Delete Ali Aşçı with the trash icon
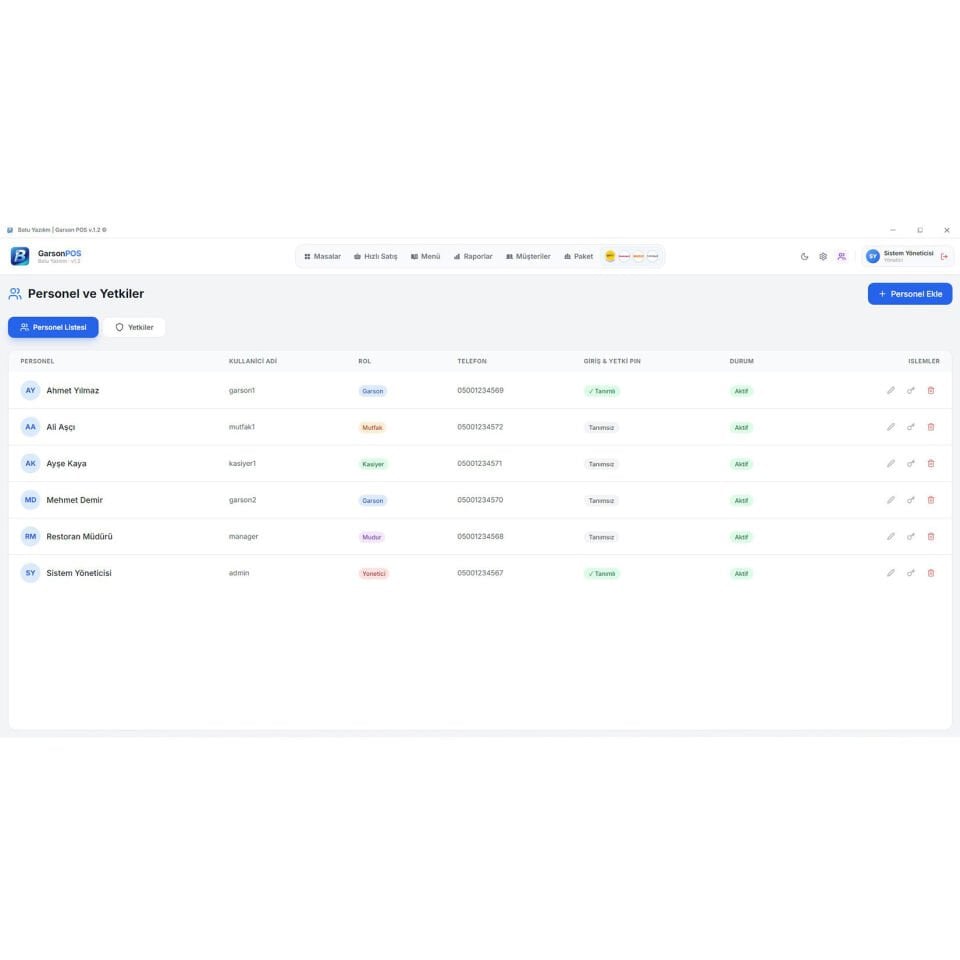 pyautogui.click(x=931, y=427)
